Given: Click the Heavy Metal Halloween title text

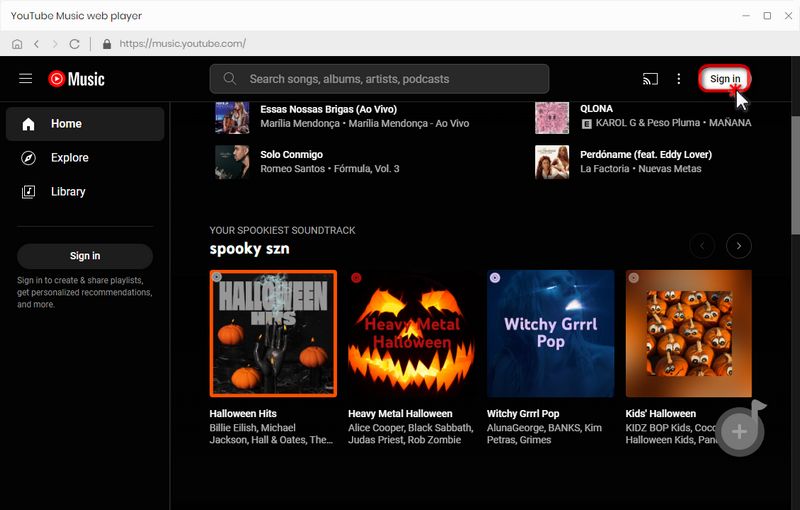Looking at the screenshot, I should (x=400, y=414).
